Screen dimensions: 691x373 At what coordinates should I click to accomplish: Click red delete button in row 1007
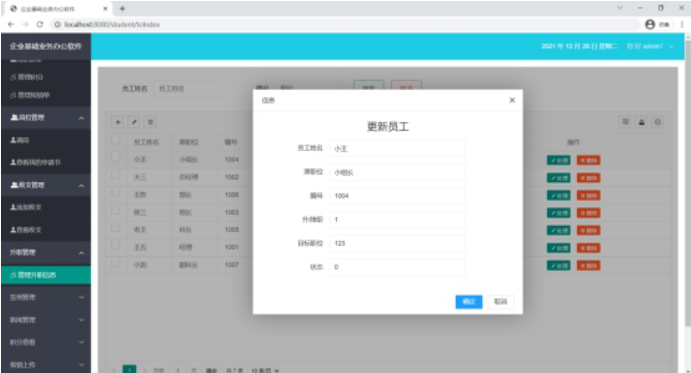(588, 265)
